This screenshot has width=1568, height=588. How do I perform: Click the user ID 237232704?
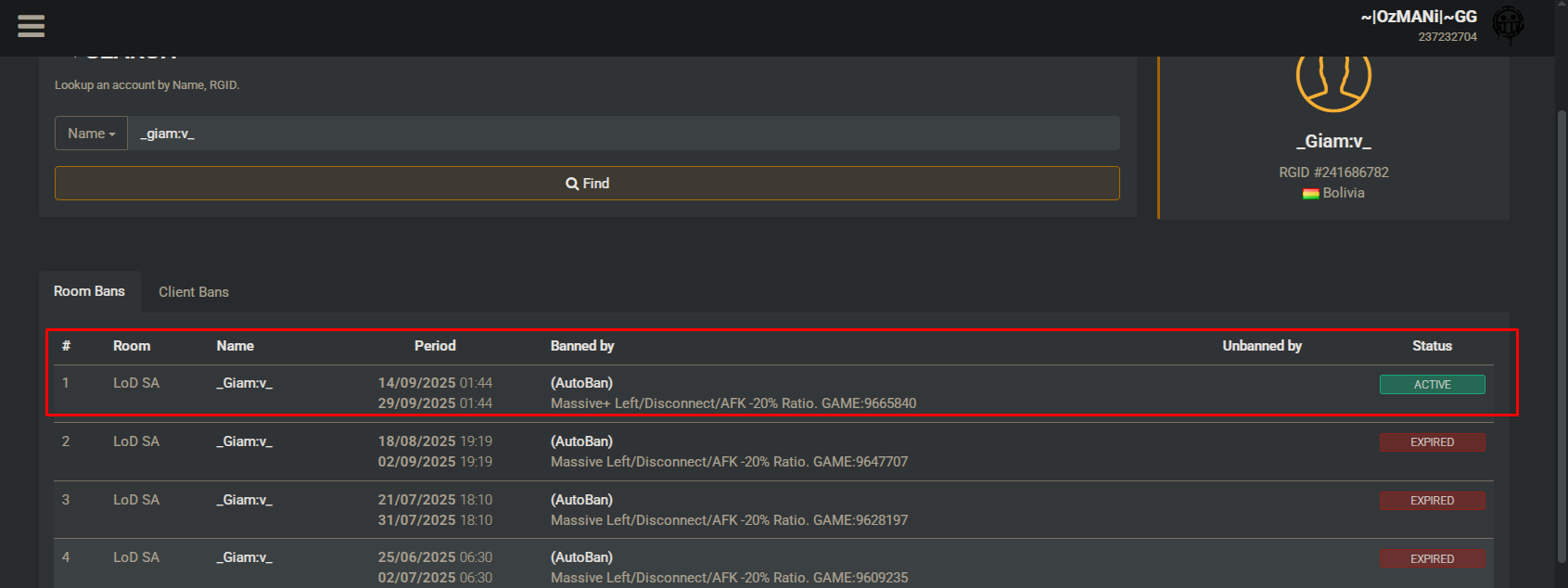coord(1447,37)
